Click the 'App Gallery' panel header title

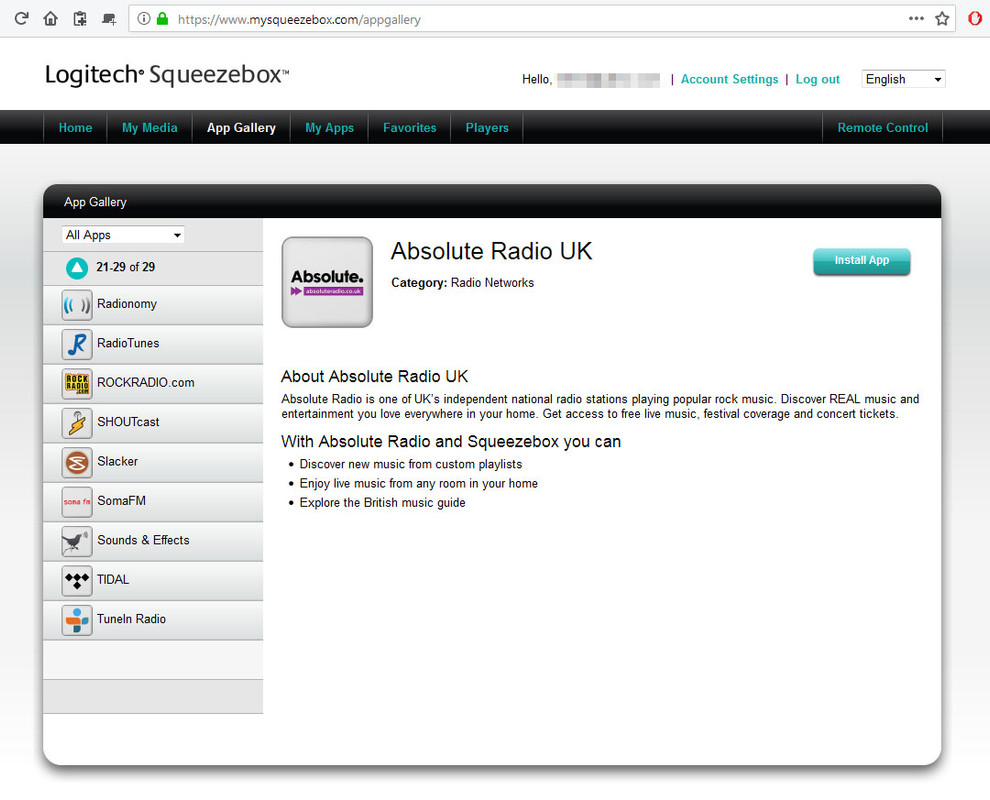pyautogui.click(x=95, y=202)
